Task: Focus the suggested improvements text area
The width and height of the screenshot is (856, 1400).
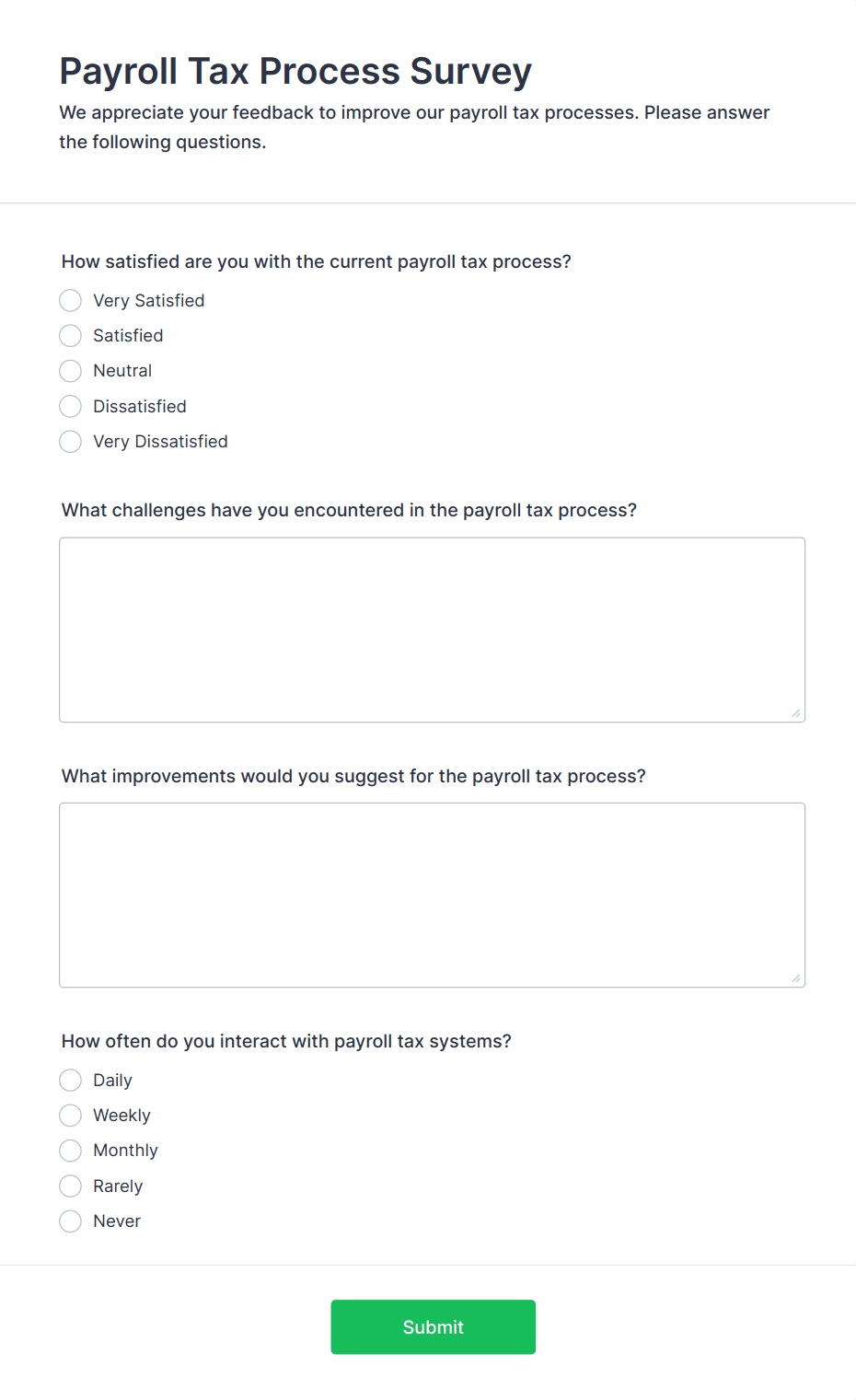Action: (432, 896)
